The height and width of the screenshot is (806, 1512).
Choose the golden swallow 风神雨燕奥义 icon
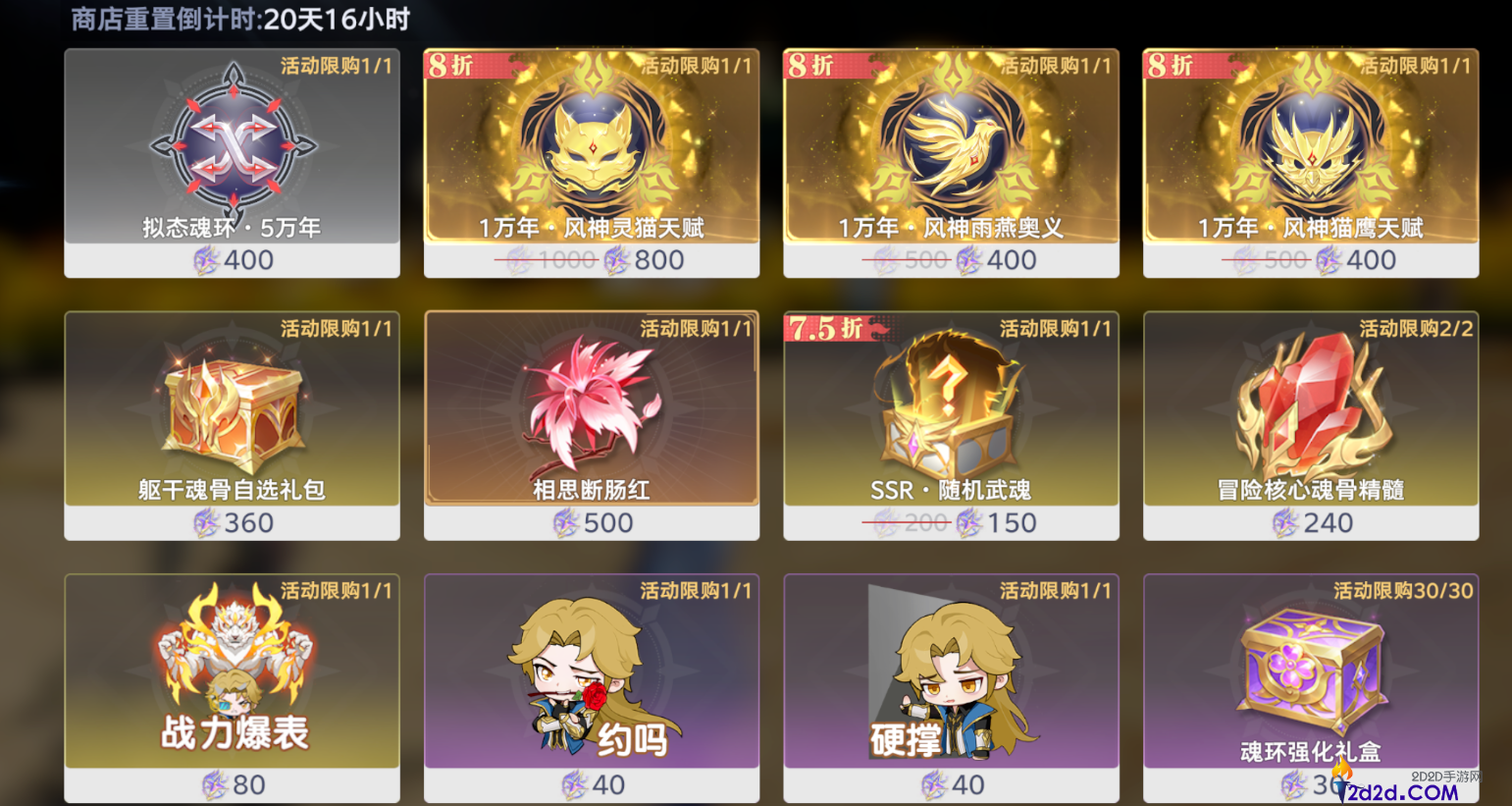coord(951,142)
